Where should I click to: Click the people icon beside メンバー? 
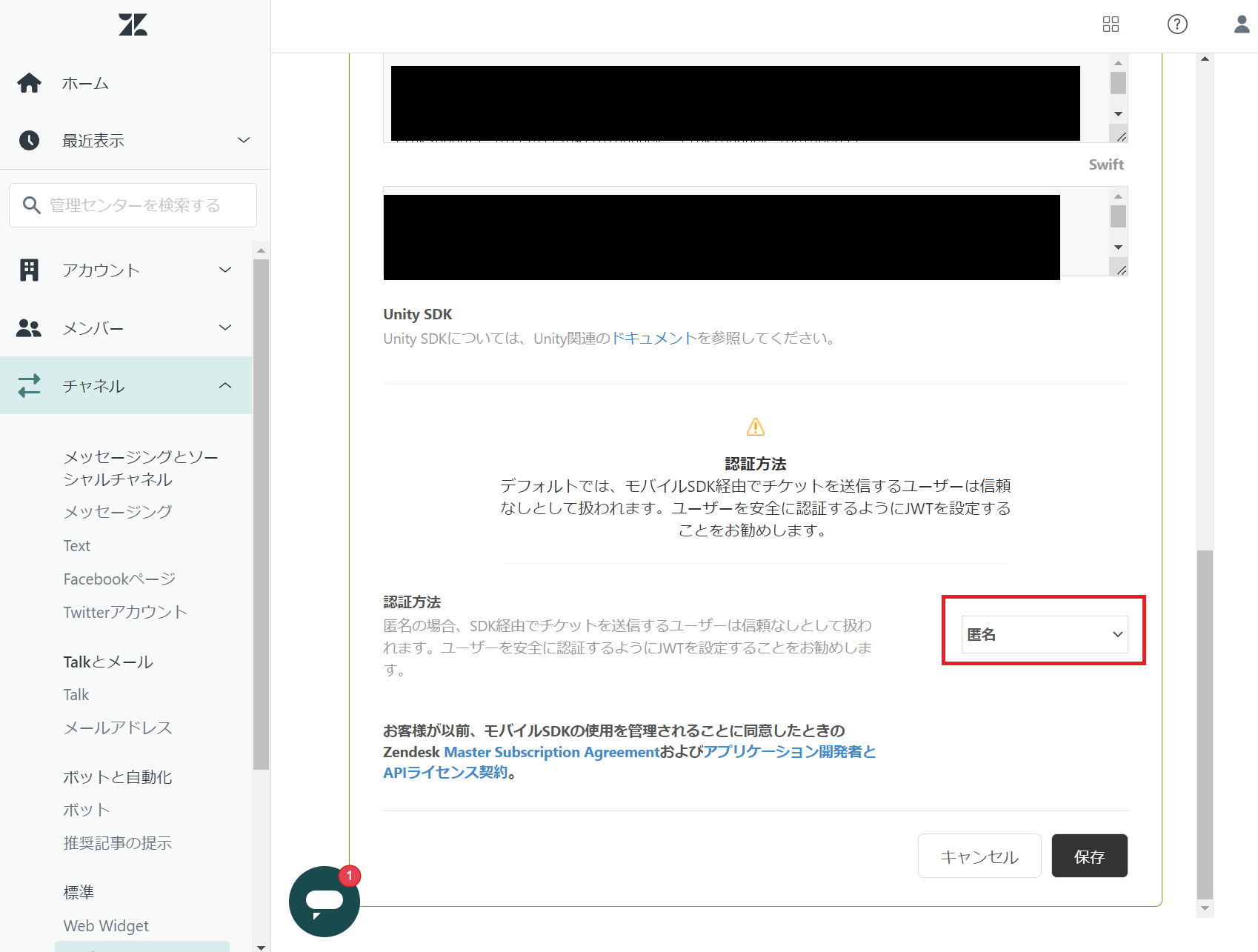pos(29,327)
